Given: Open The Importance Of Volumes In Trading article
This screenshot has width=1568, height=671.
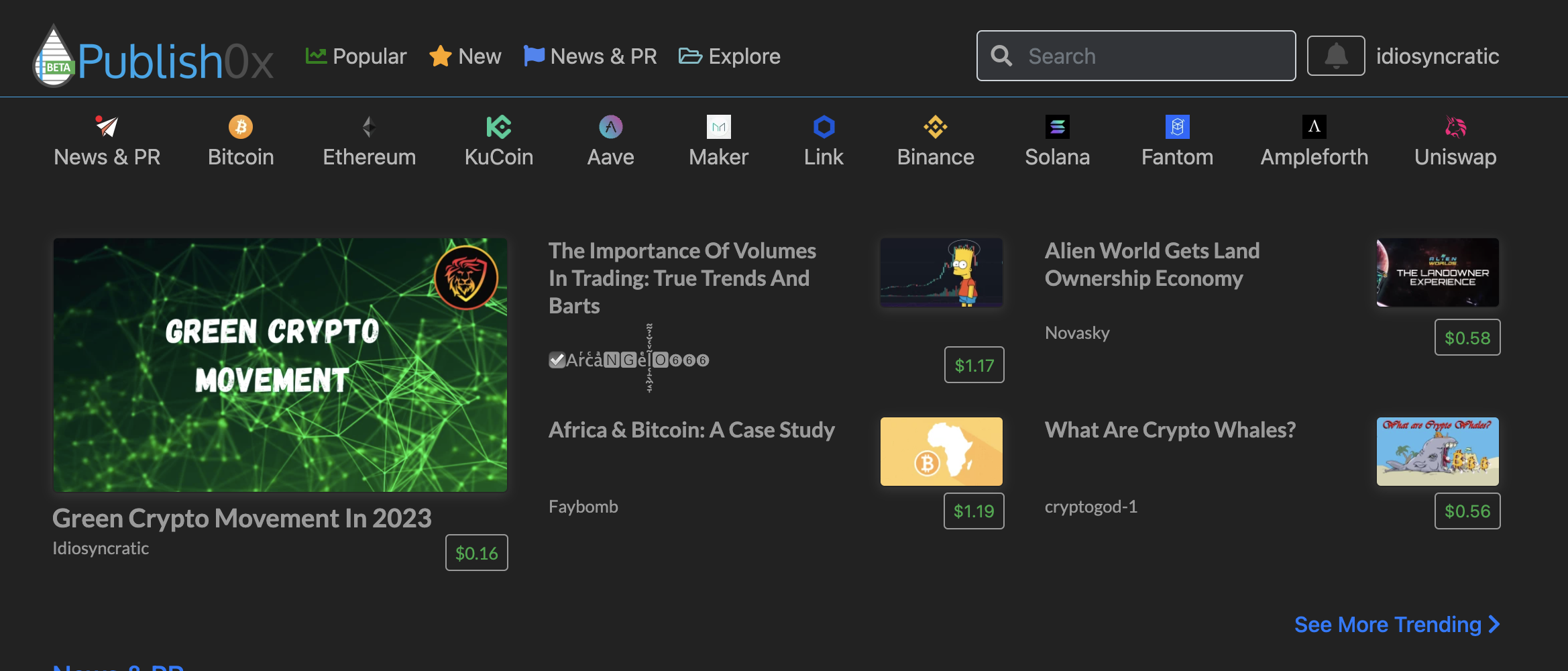Looking at the screenshot, I should click(x=683, y=278).
